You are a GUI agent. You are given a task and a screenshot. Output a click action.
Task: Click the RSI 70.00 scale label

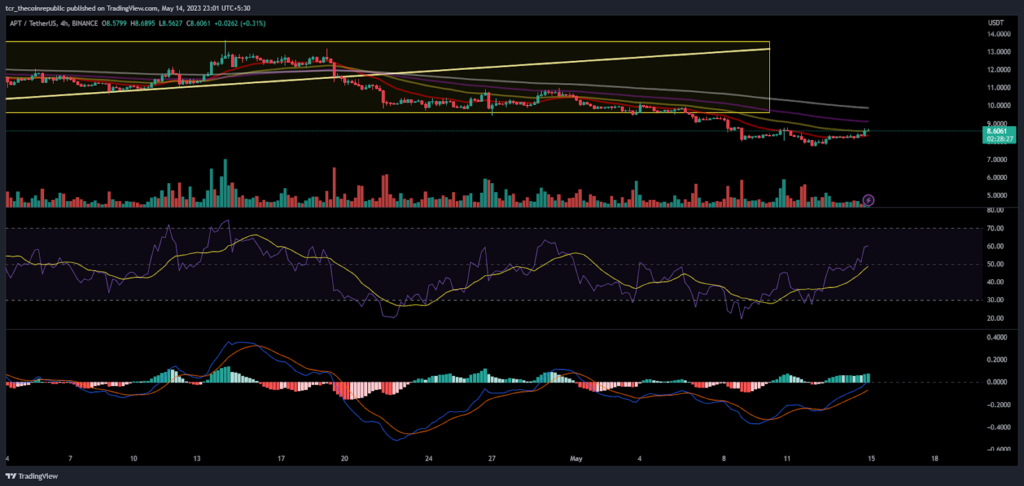pyautogui.click(x=997, y=229)
